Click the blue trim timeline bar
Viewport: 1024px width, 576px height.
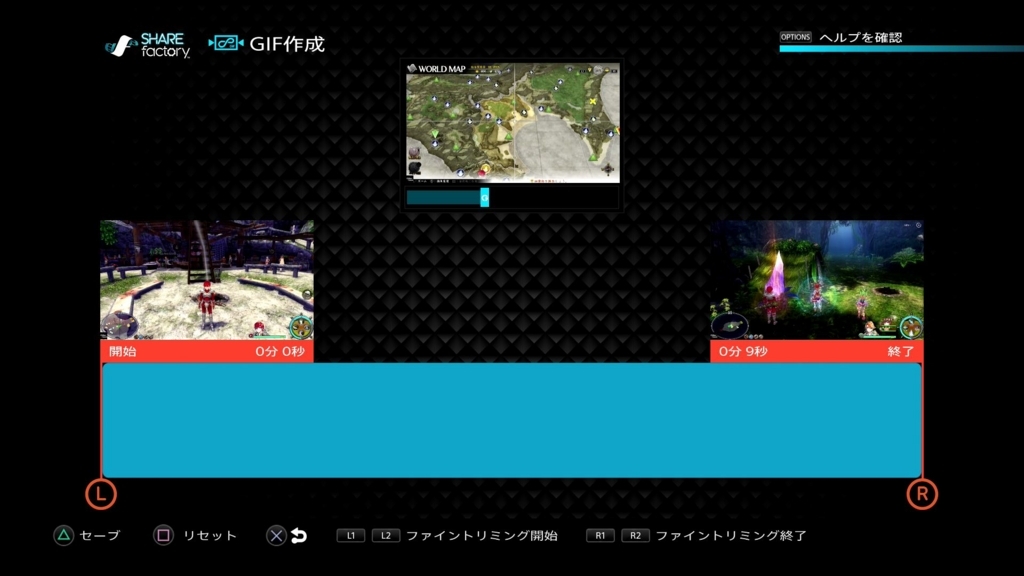click(512, 420)
